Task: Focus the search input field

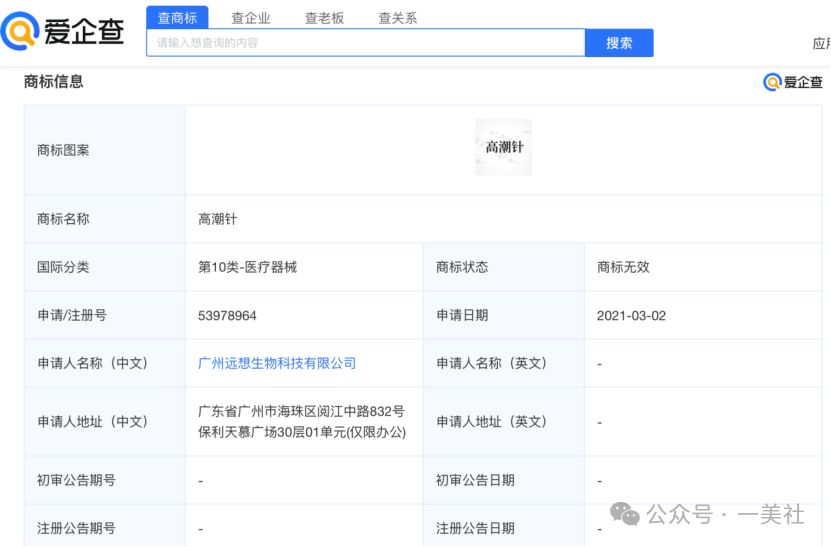Action: 366,43
